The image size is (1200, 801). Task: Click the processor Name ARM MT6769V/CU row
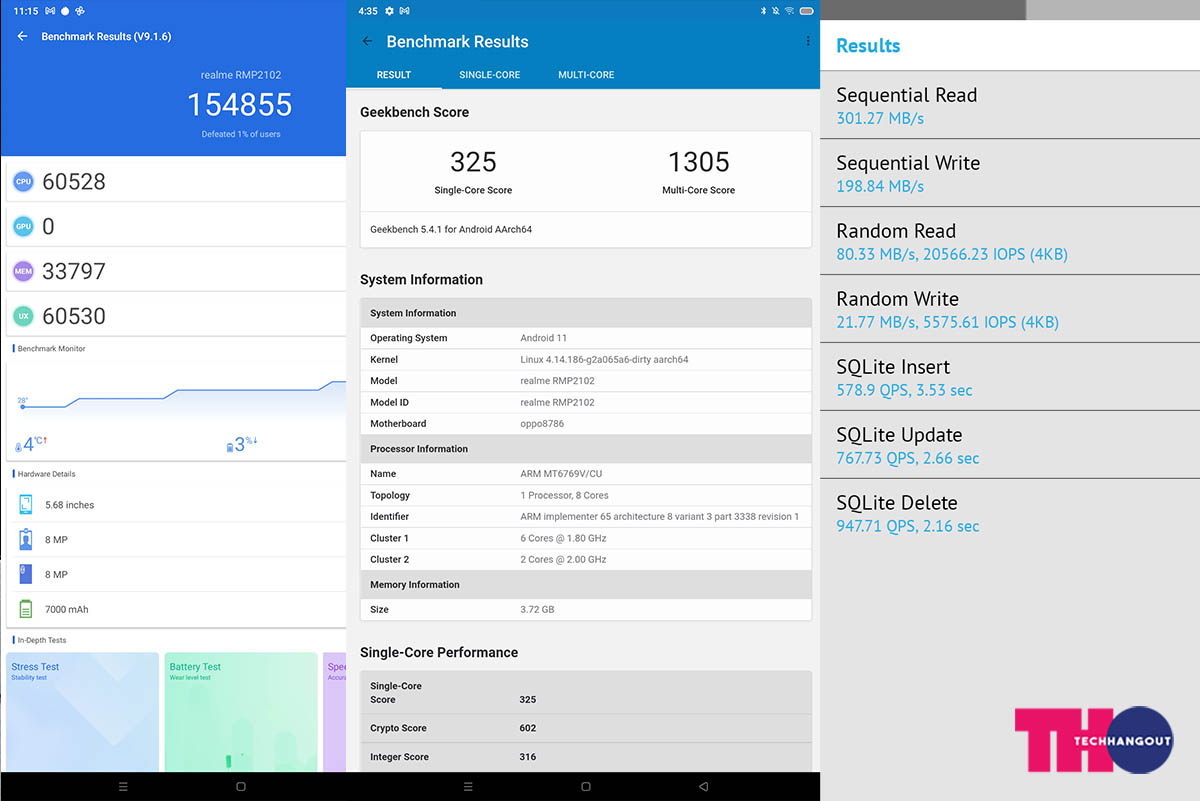[x=586, y=474]
